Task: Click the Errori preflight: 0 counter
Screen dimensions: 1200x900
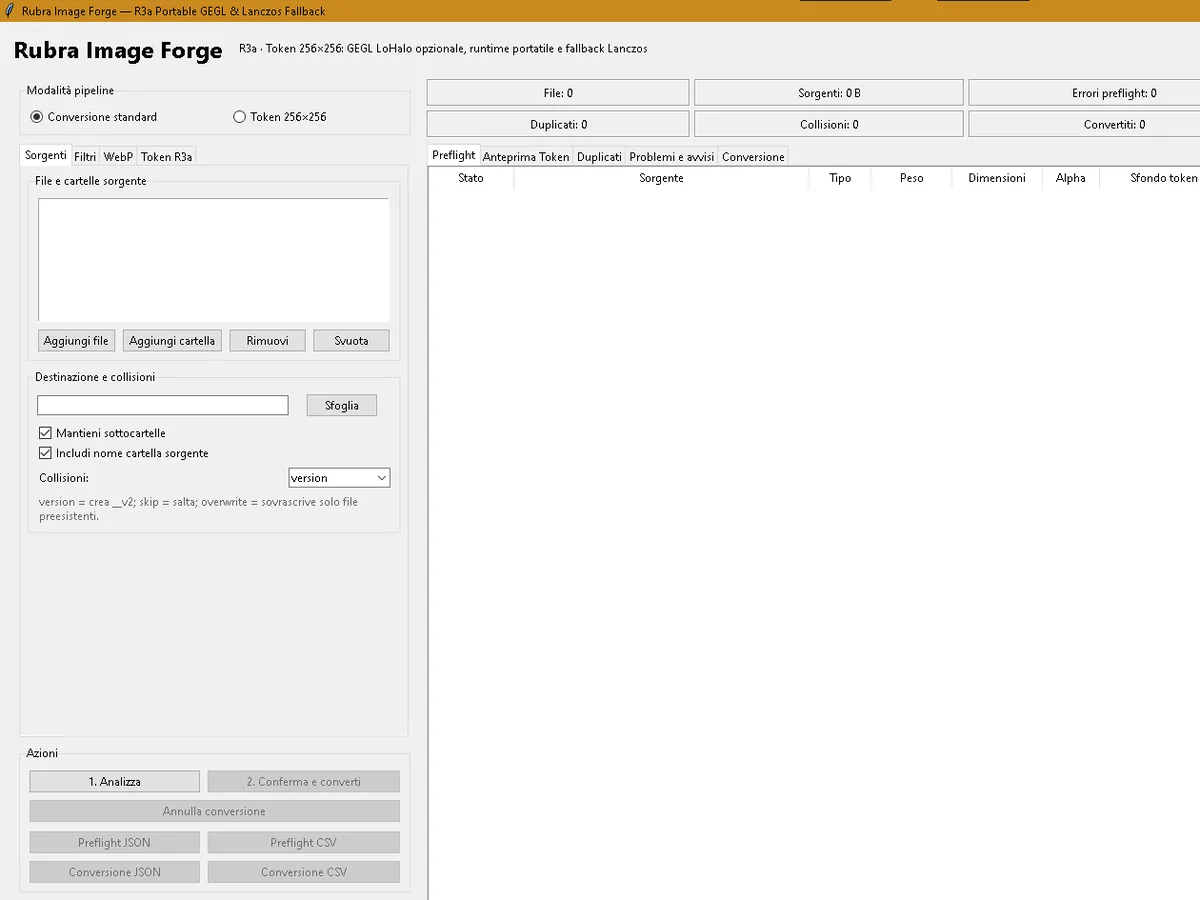Action: point(1084,93)
